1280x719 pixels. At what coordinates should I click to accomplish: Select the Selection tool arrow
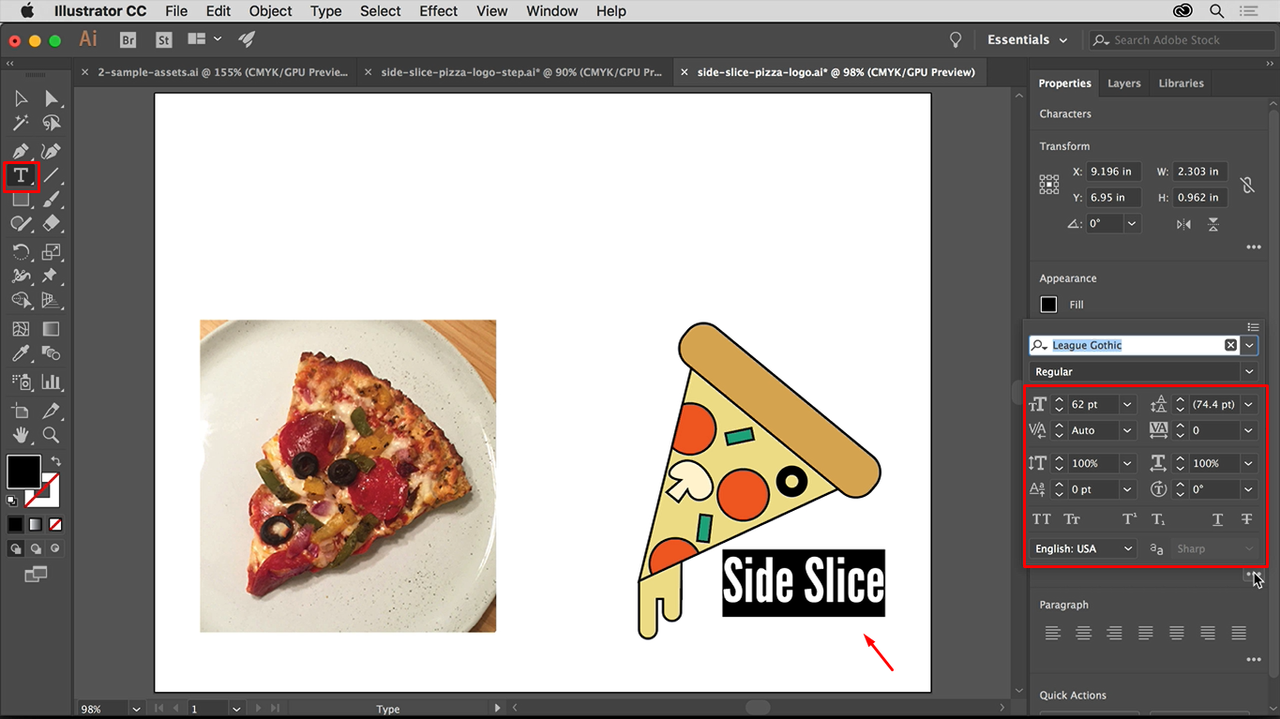pyautogui.click(x=20, y=98)
